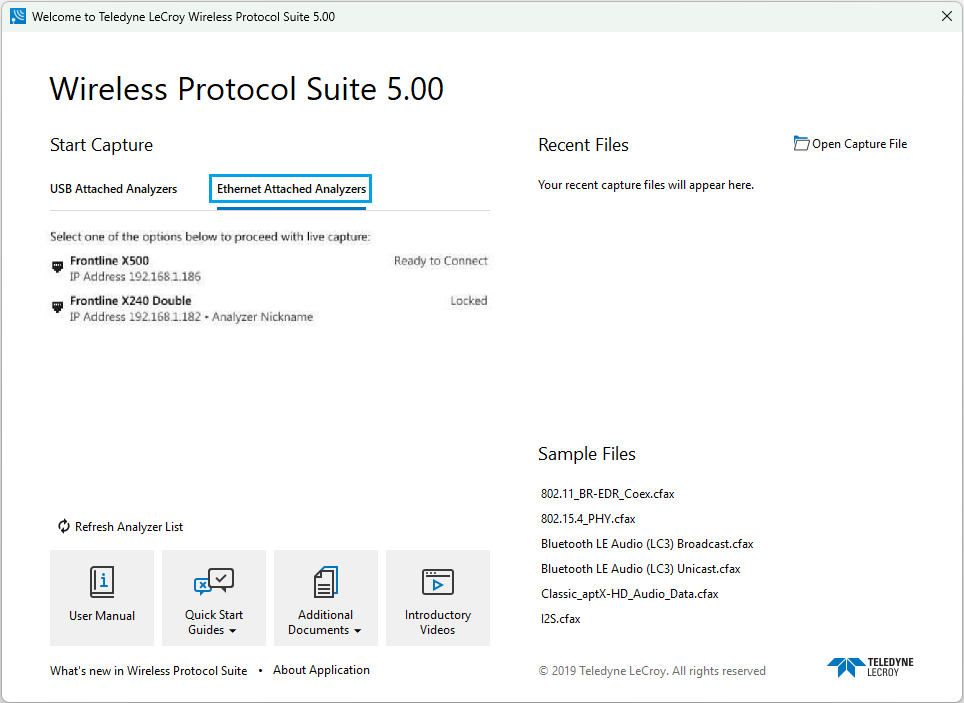The height and width of the screenshot is (703, 964).
Task: Switch to USB Attached Analyzers tab
Action: [114, 189]
